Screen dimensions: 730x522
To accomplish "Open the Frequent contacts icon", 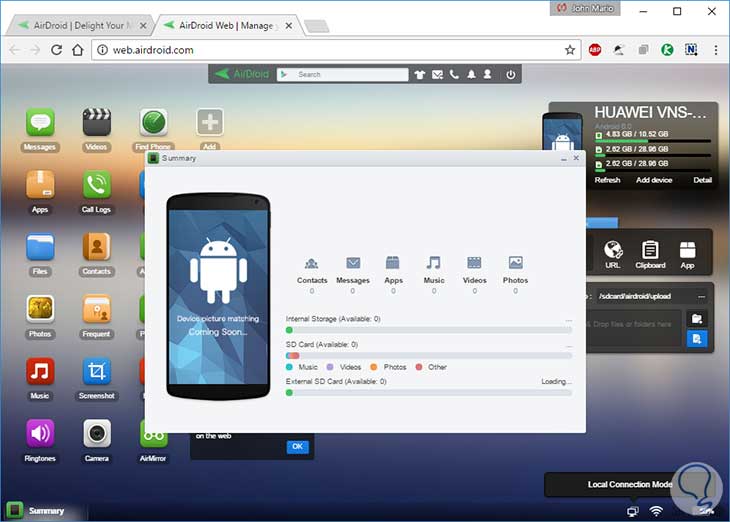I will coord(96,309).
